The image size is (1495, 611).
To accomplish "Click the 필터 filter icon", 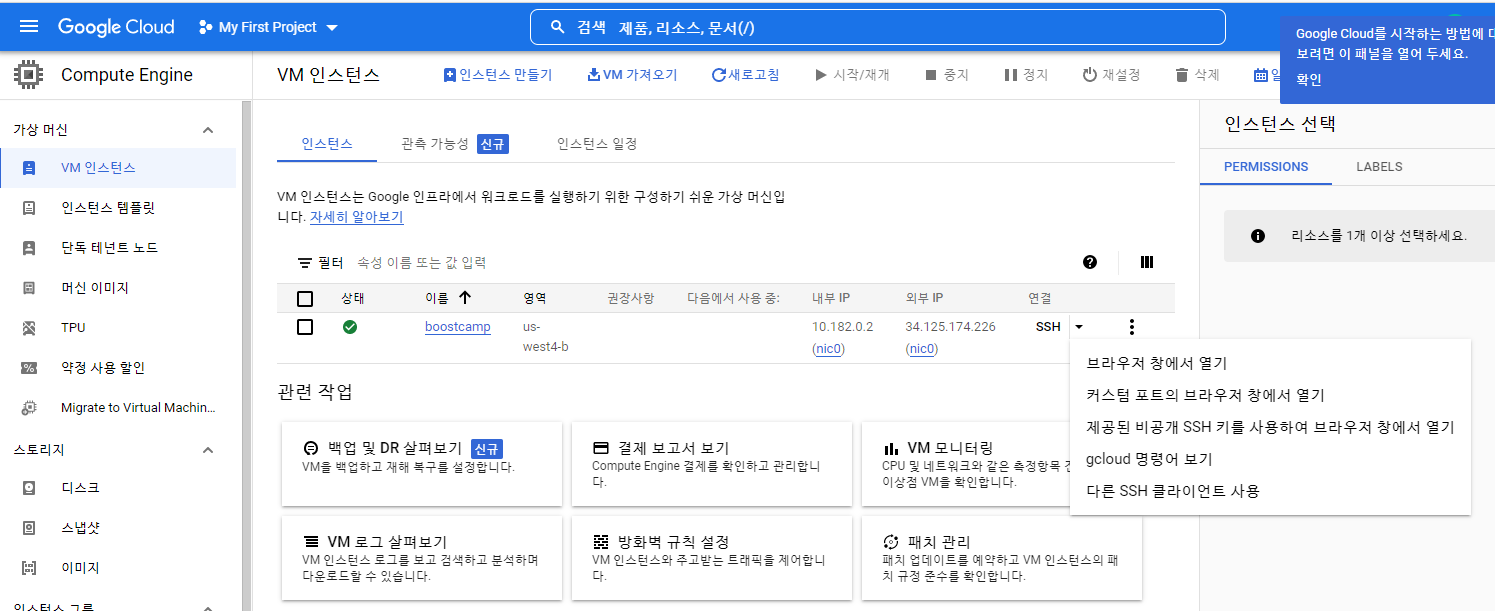I will (305, 263).
